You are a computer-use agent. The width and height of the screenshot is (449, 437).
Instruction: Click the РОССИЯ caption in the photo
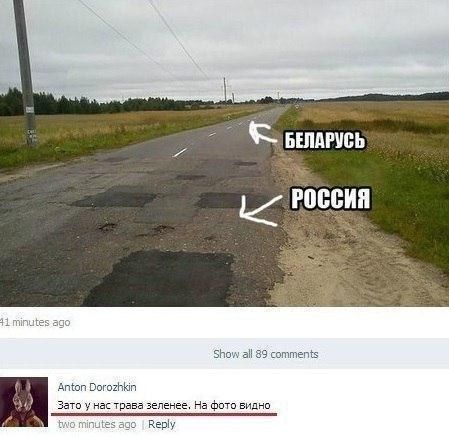pyautogui.click(x=331, y=198)
